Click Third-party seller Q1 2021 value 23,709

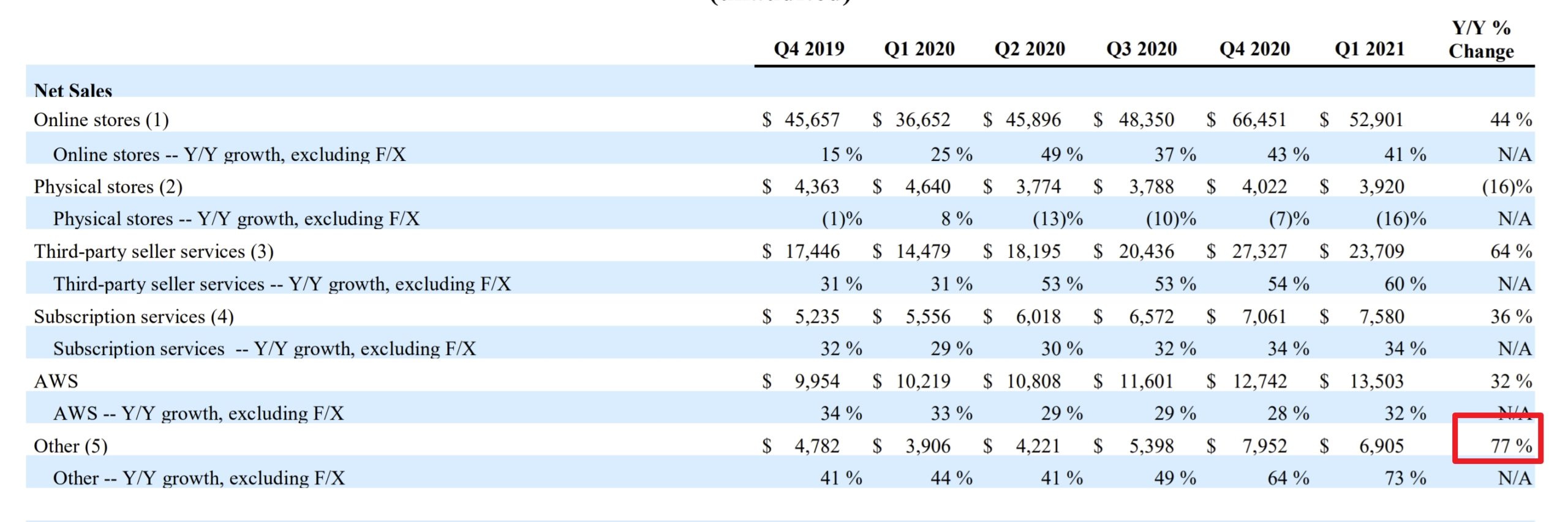(x=1376, y=252)
